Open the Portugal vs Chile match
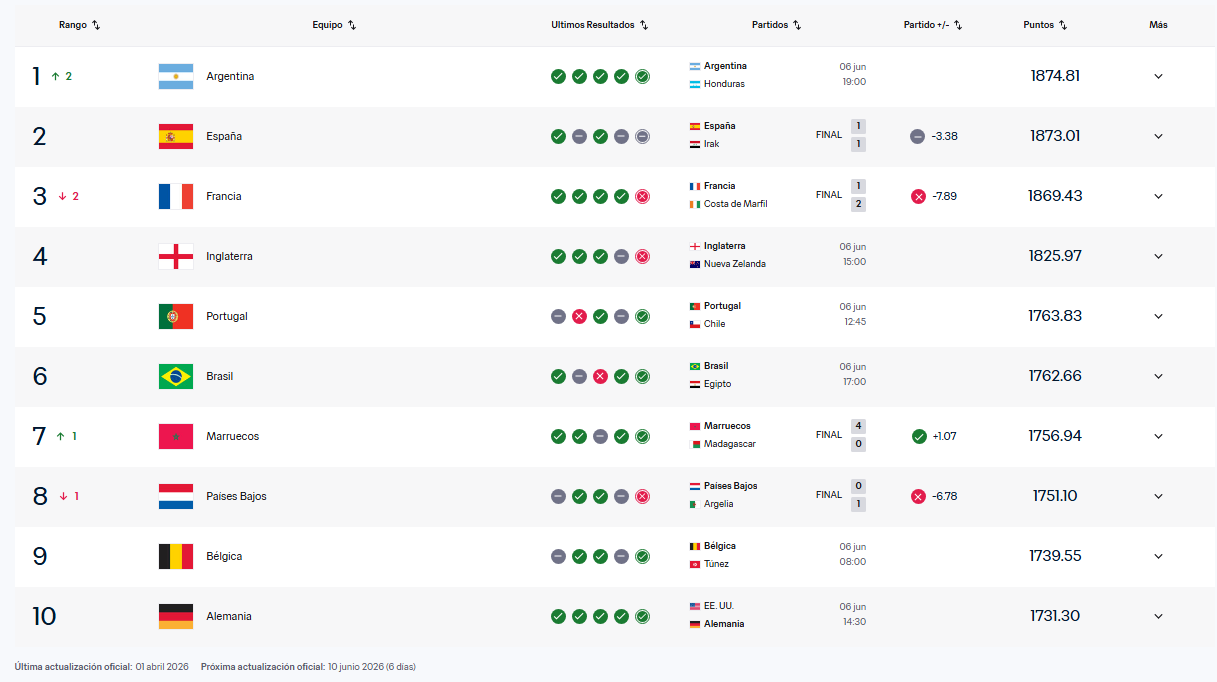 [777, 315]
